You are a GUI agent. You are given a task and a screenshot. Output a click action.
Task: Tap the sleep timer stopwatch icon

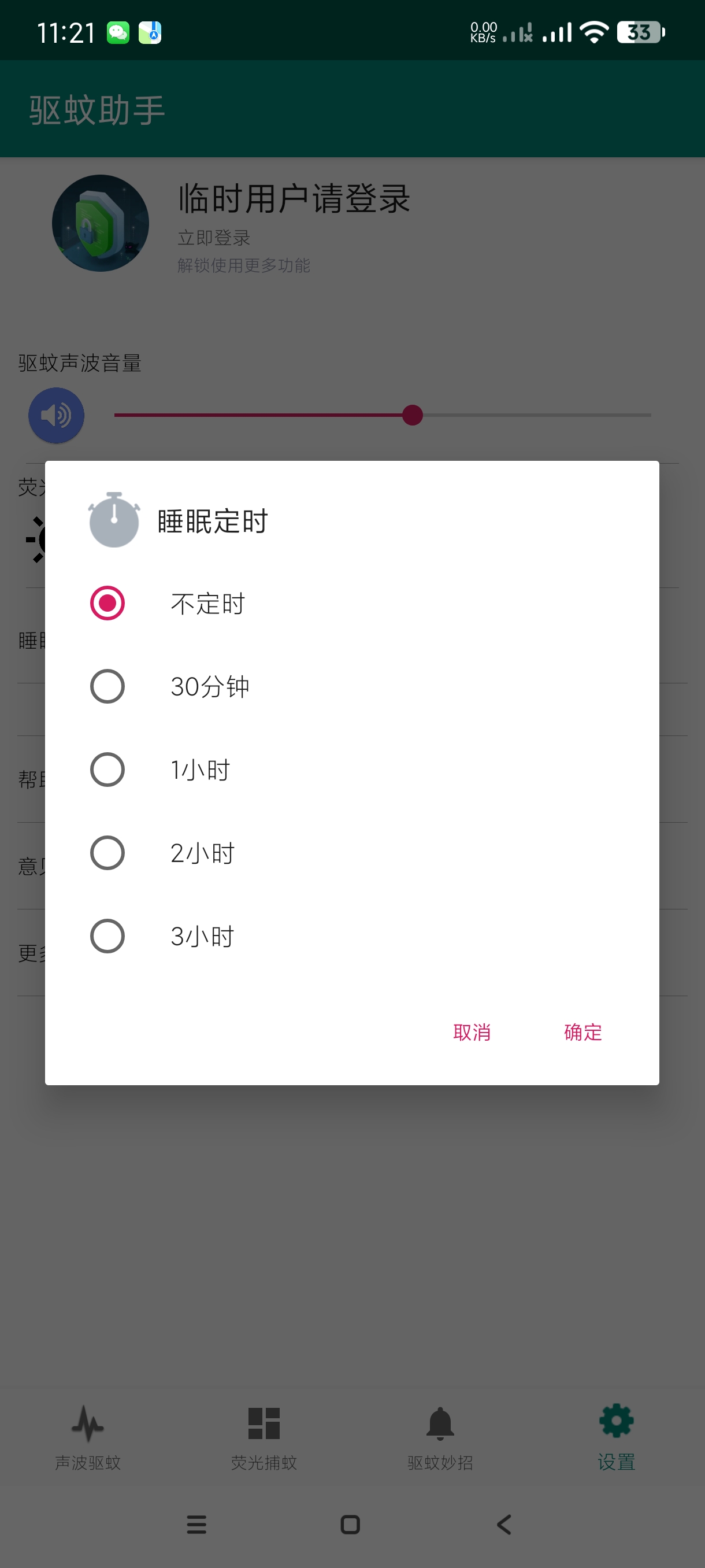tap(114, 520)
